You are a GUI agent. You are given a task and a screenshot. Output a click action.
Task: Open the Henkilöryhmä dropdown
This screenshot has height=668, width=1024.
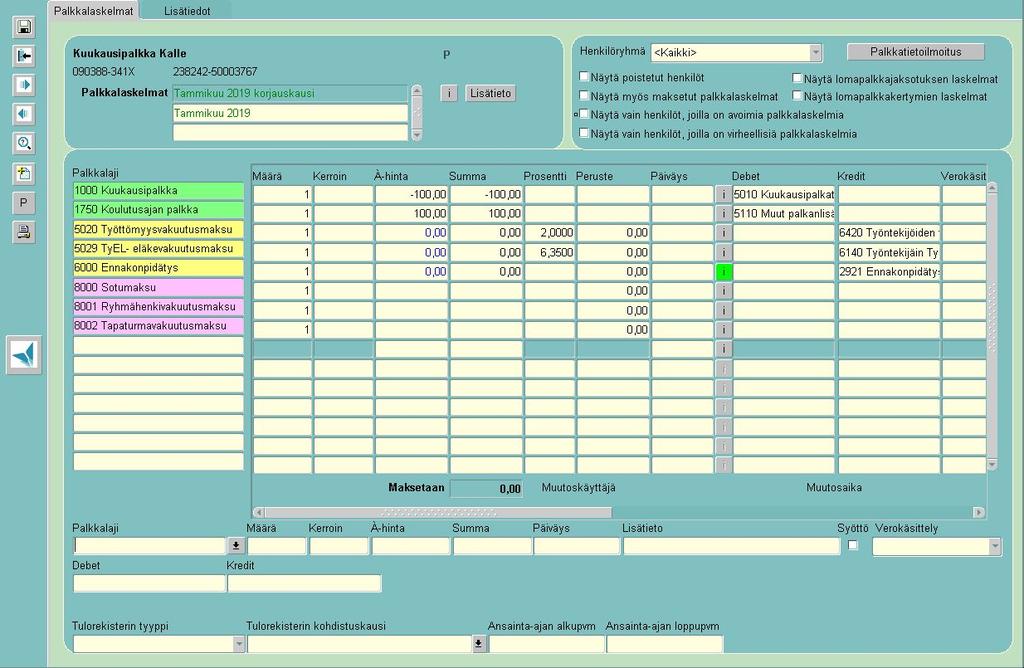click(x=815, y=52)
